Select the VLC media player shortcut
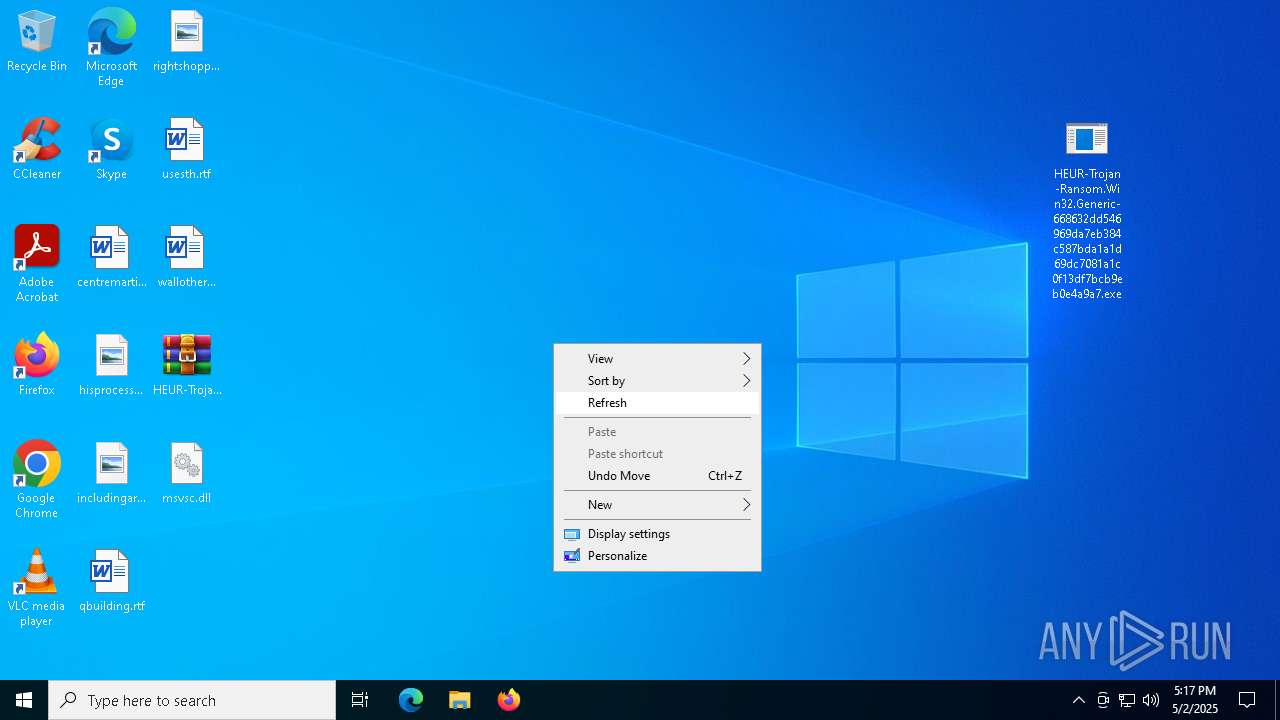1280x720 pixels. click(37, 588)
